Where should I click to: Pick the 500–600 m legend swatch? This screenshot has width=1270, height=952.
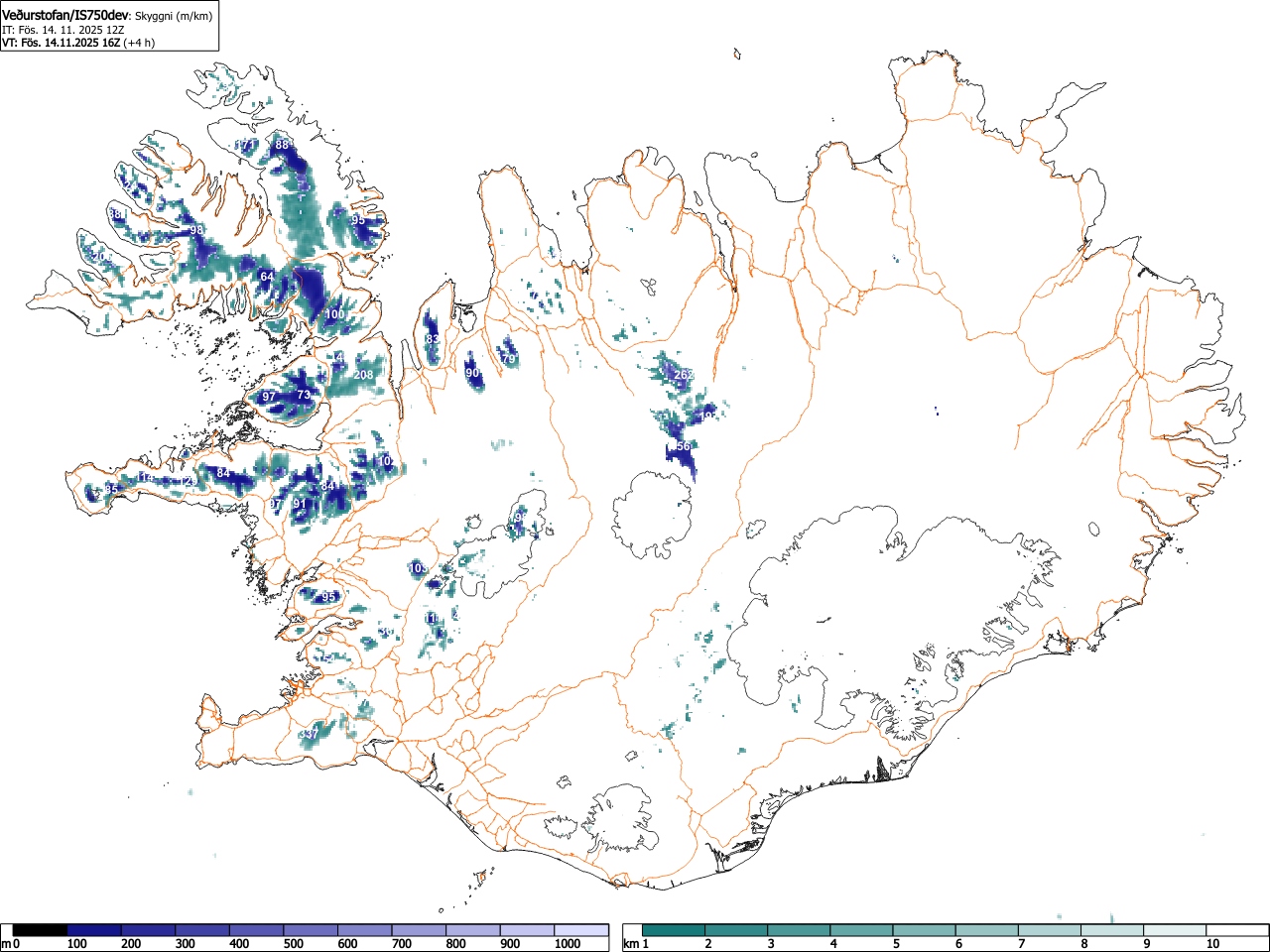pos(311,930)
